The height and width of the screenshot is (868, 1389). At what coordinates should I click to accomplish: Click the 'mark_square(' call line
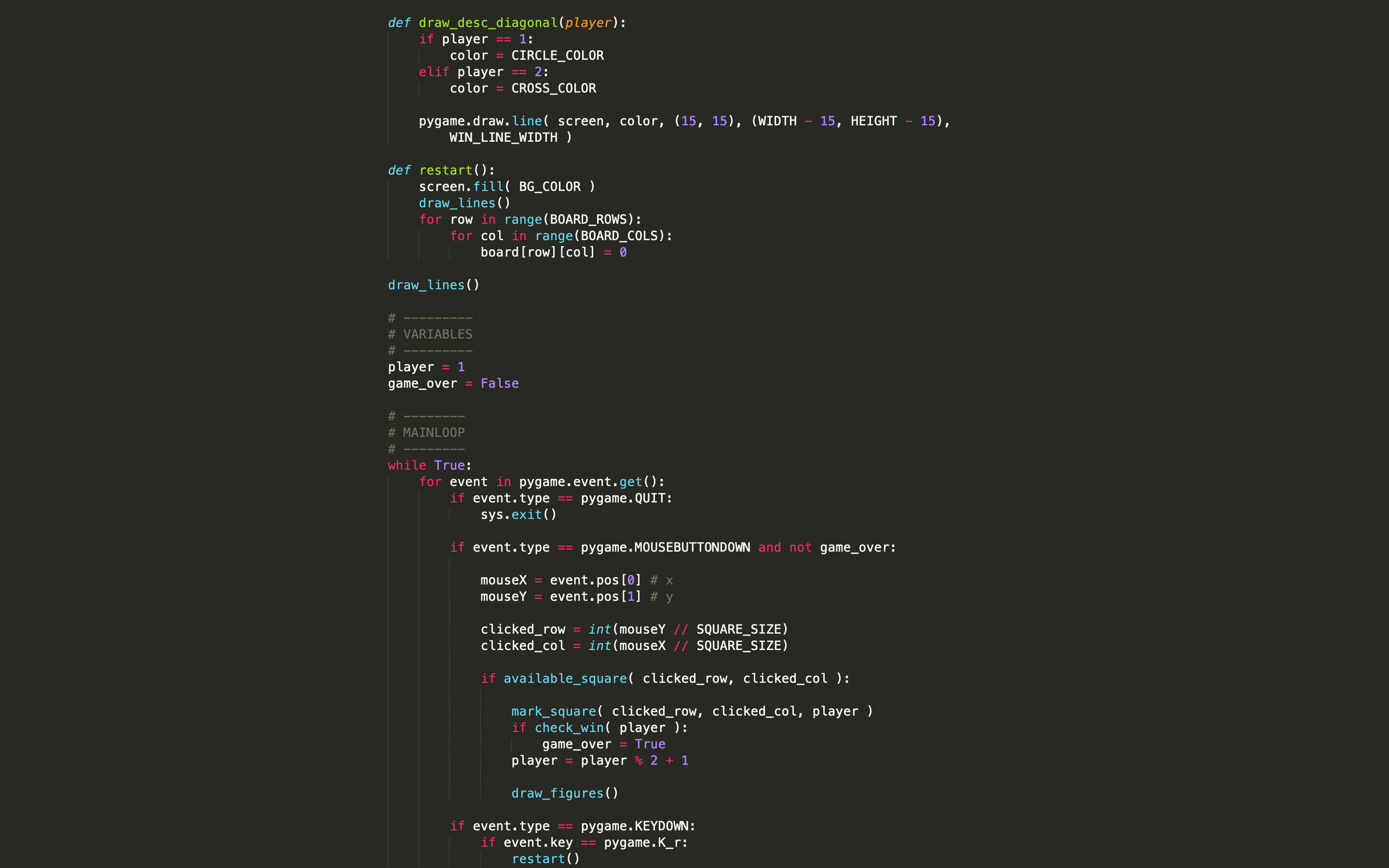point(692,711)
